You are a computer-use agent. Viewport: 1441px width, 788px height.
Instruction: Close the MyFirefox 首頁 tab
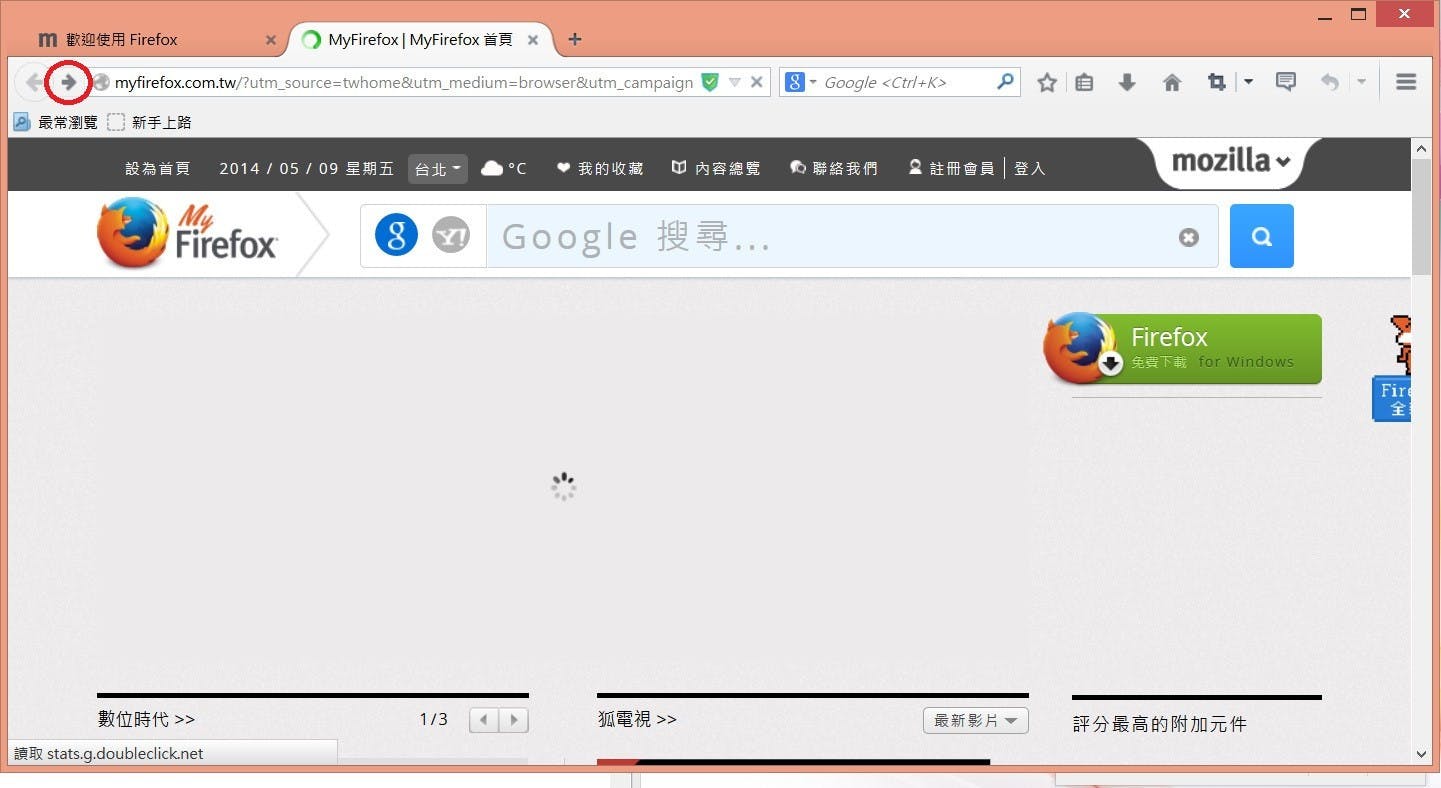click(533, 40)
